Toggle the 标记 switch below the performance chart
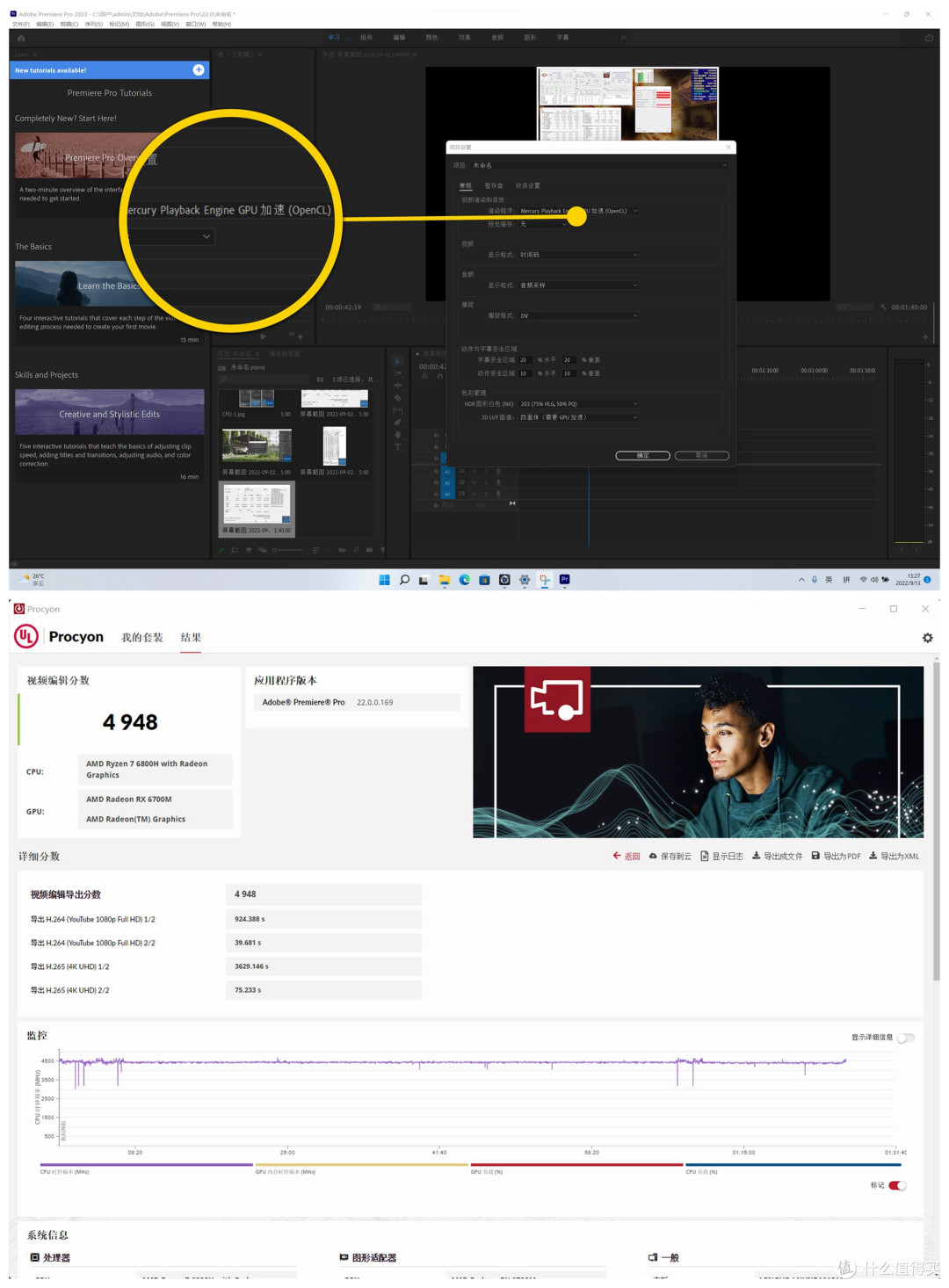This screenshot has height=1288, width=949. coord(897,1185)
